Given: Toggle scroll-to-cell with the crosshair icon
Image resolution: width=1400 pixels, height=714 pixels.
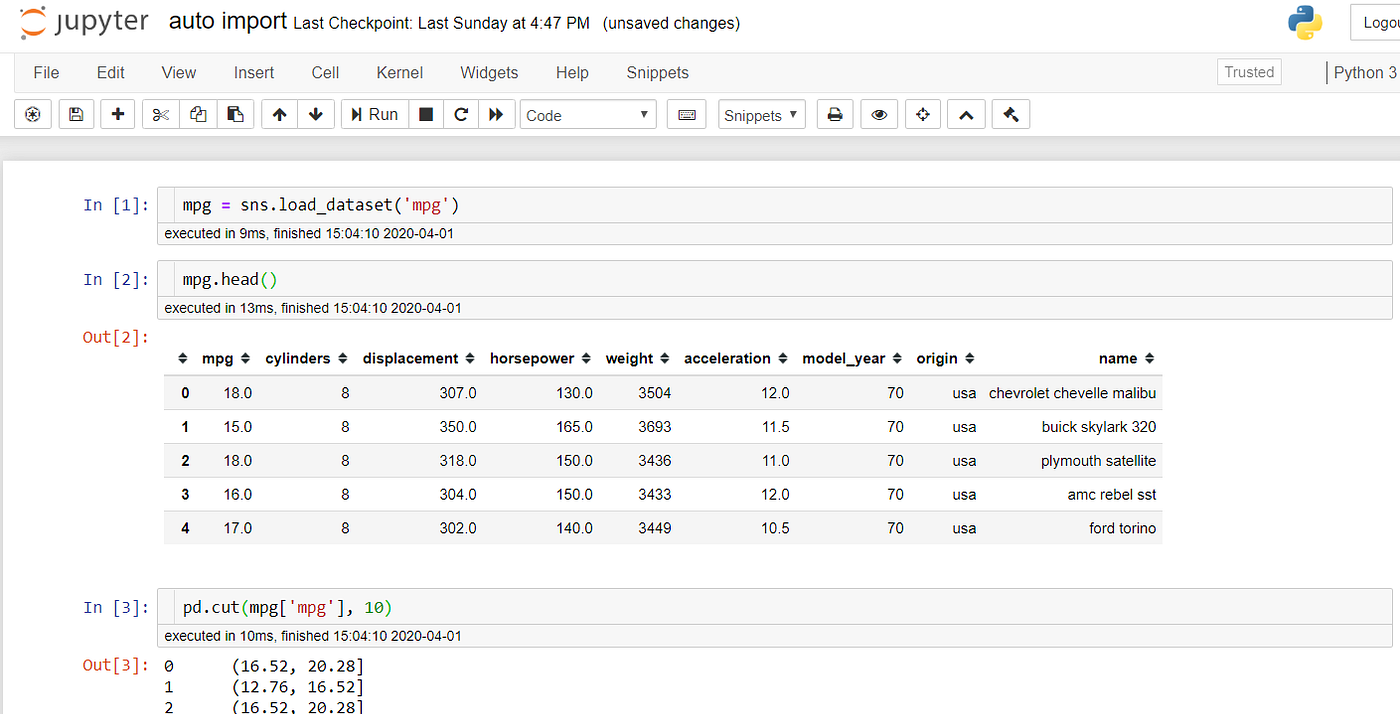Looking at the screenshot, I should click(x=923, y=114).
